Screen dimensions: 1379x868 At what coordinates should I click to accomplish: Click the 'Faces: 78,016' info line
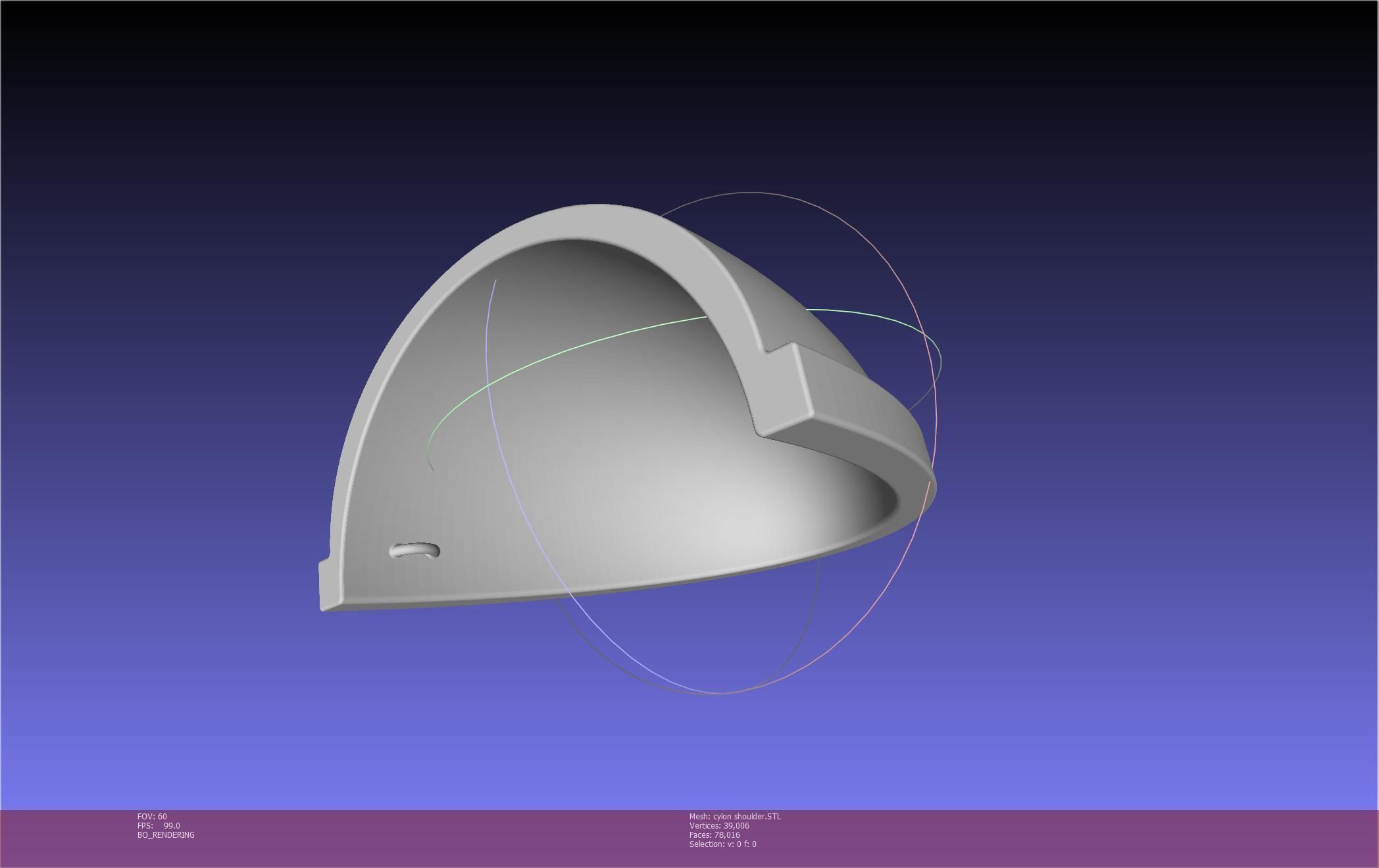coord(715,834)
